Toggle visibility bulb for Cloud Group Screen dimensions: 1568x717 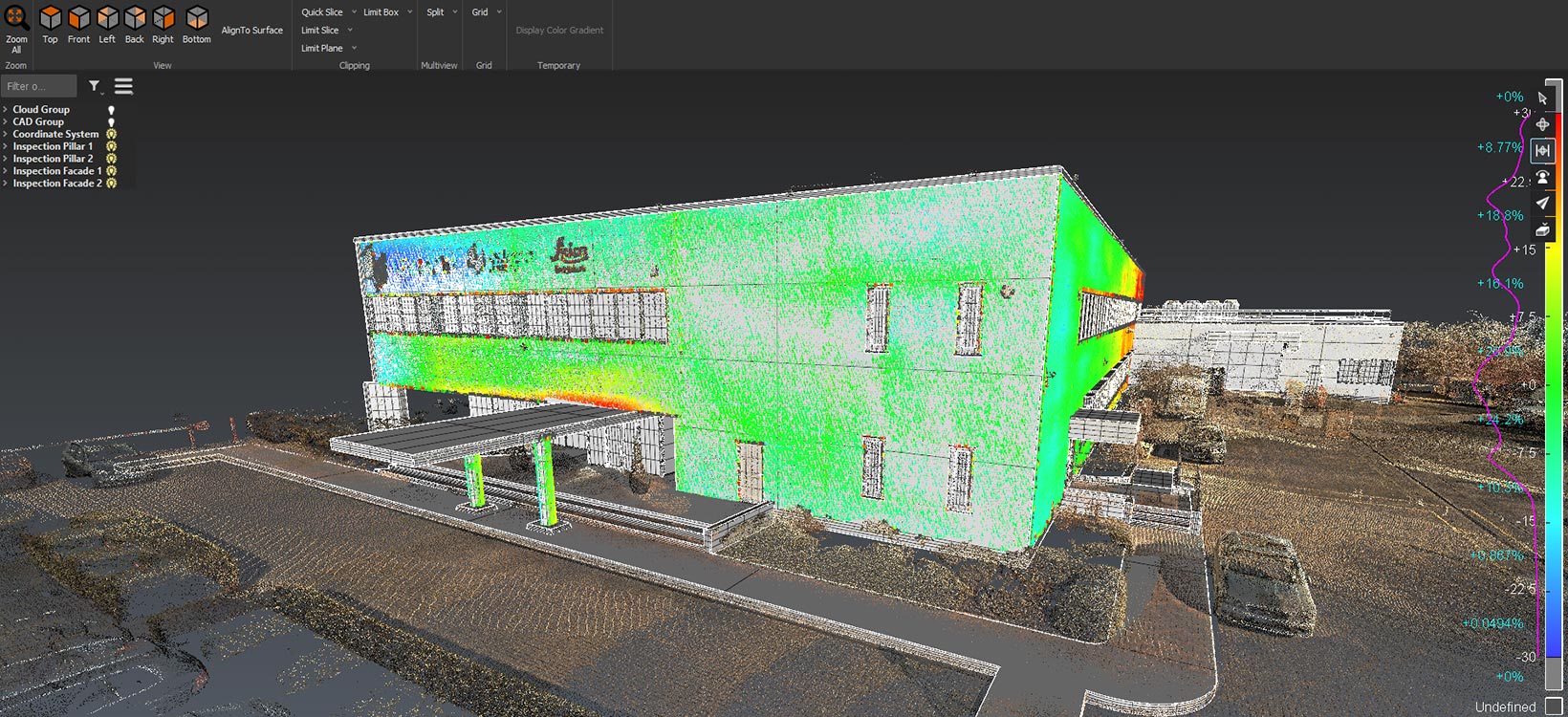(111, 110)
